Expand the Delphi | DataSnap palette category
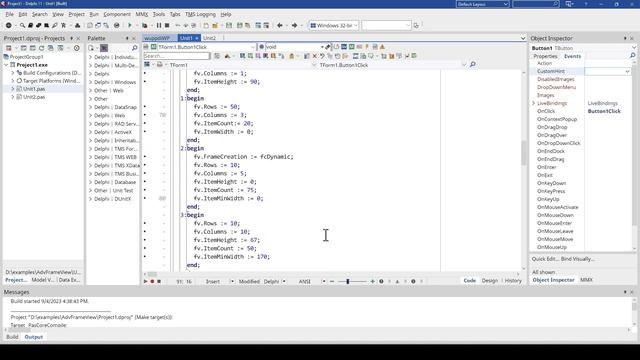This screenshot has height=360, width=640. pyautogui.click(x=90, y=107)
